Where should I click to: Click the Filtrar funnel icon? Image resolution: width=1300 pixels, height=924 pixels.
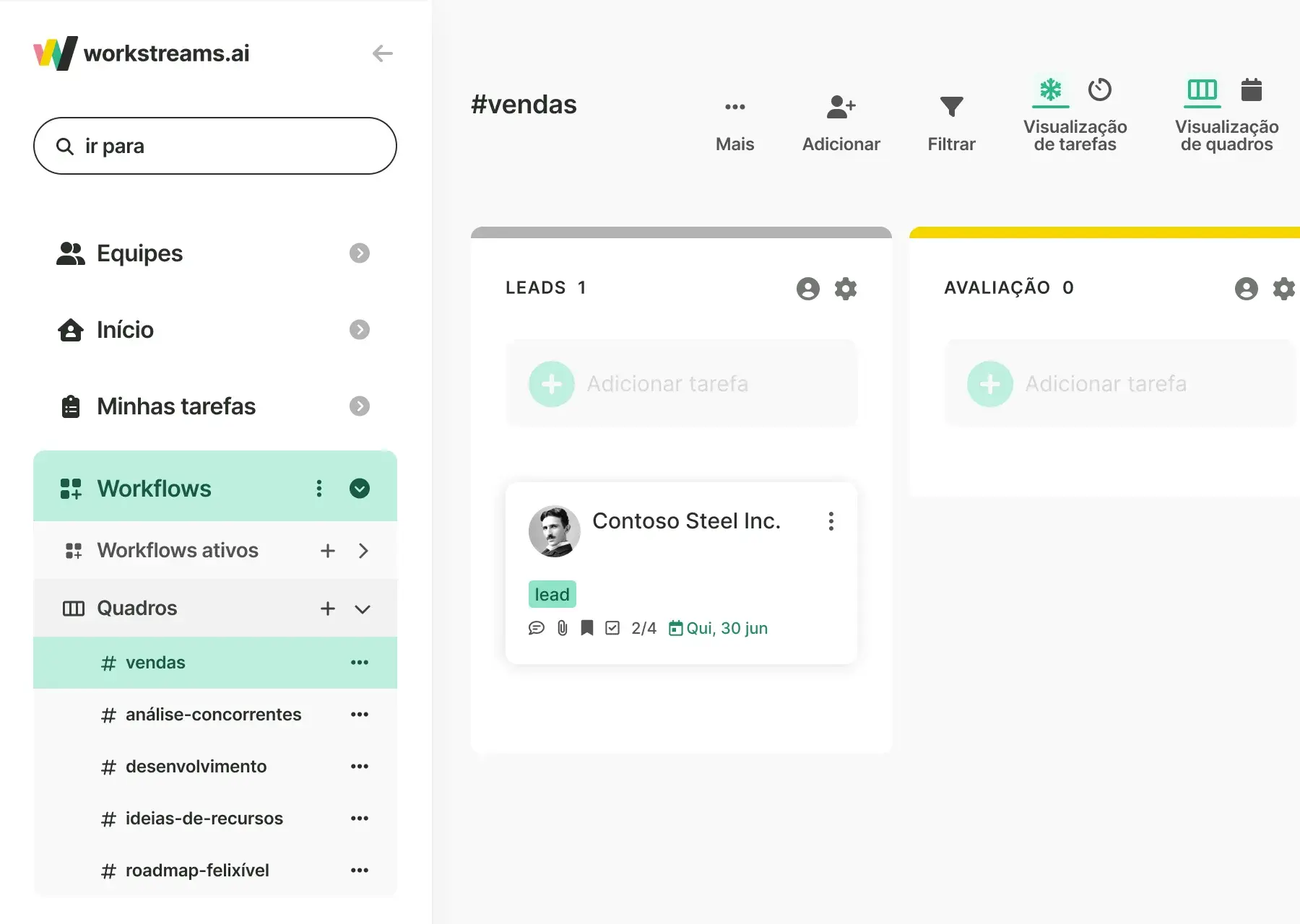pyautogui.click(x=951, y=107)
